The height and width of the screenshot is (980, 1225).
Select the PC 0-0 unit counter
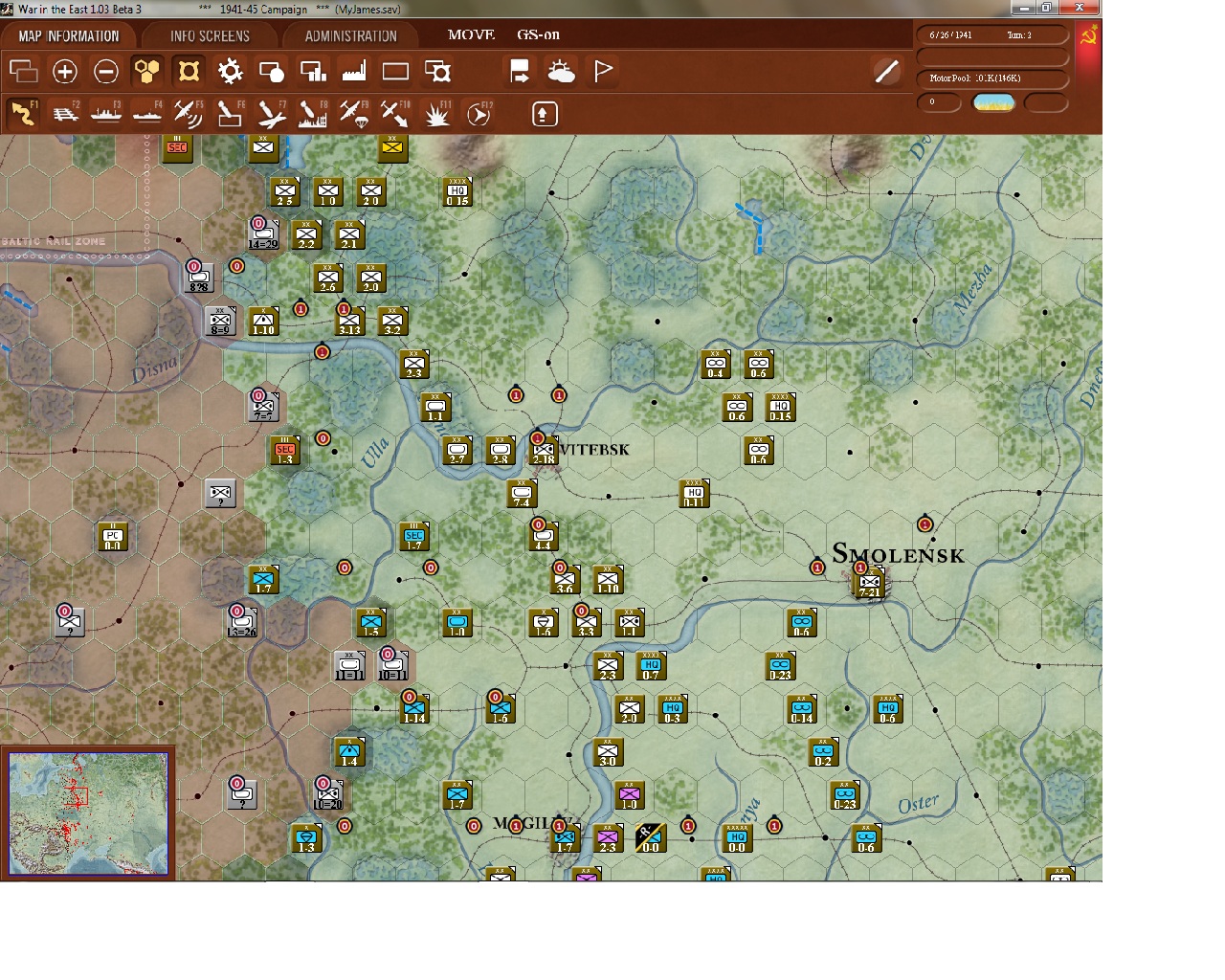113,537
